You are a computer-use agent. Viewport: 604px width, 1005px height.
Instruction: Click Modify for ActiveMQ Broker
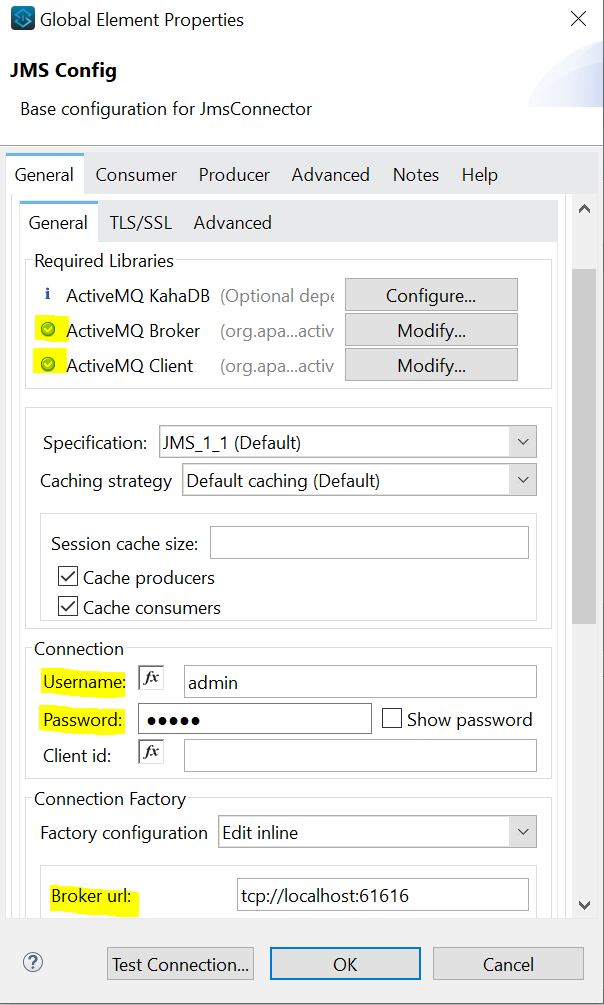(430, 330)
